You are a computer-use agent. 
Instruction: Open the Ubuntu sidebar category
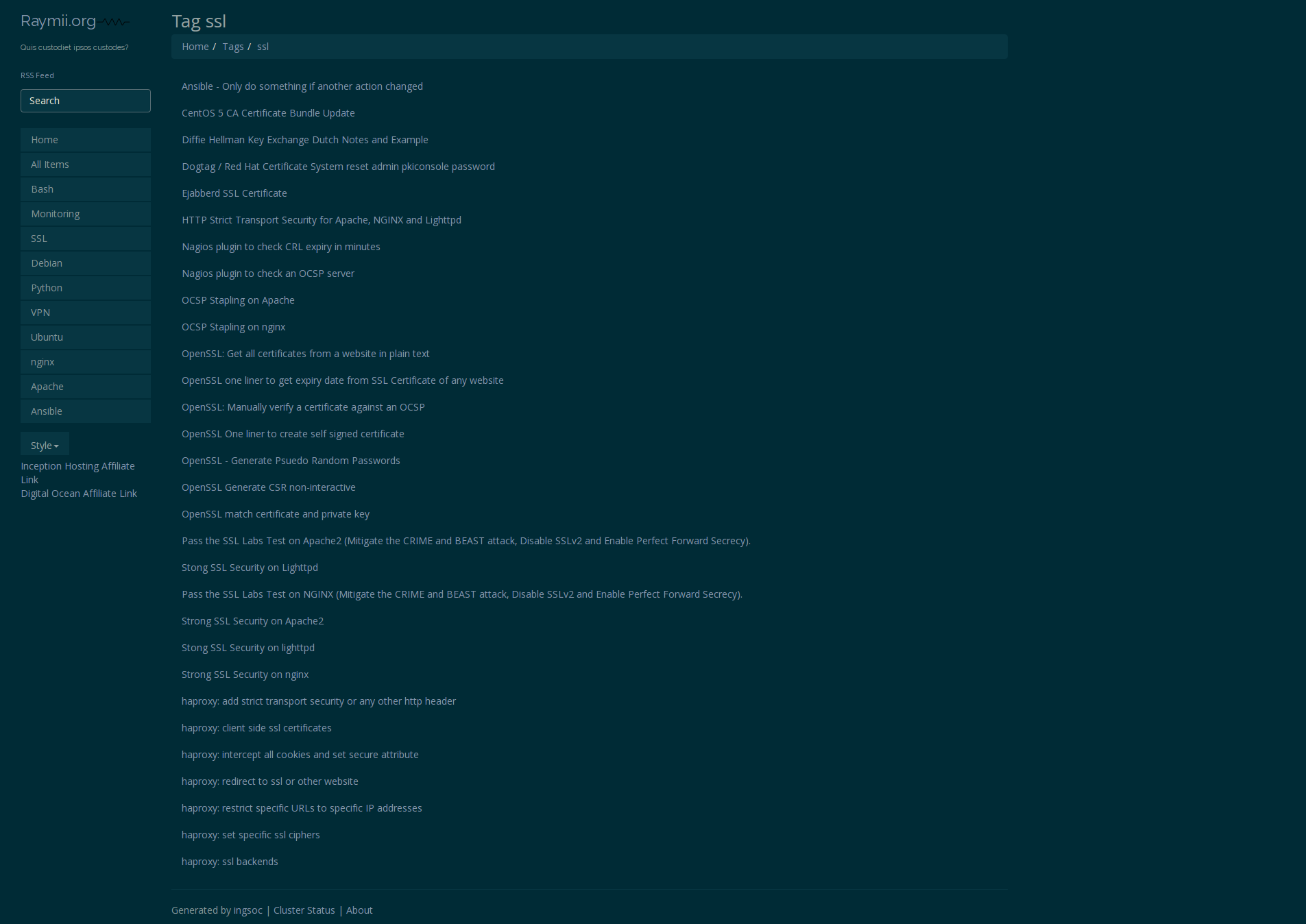click(x=86, y=337)
